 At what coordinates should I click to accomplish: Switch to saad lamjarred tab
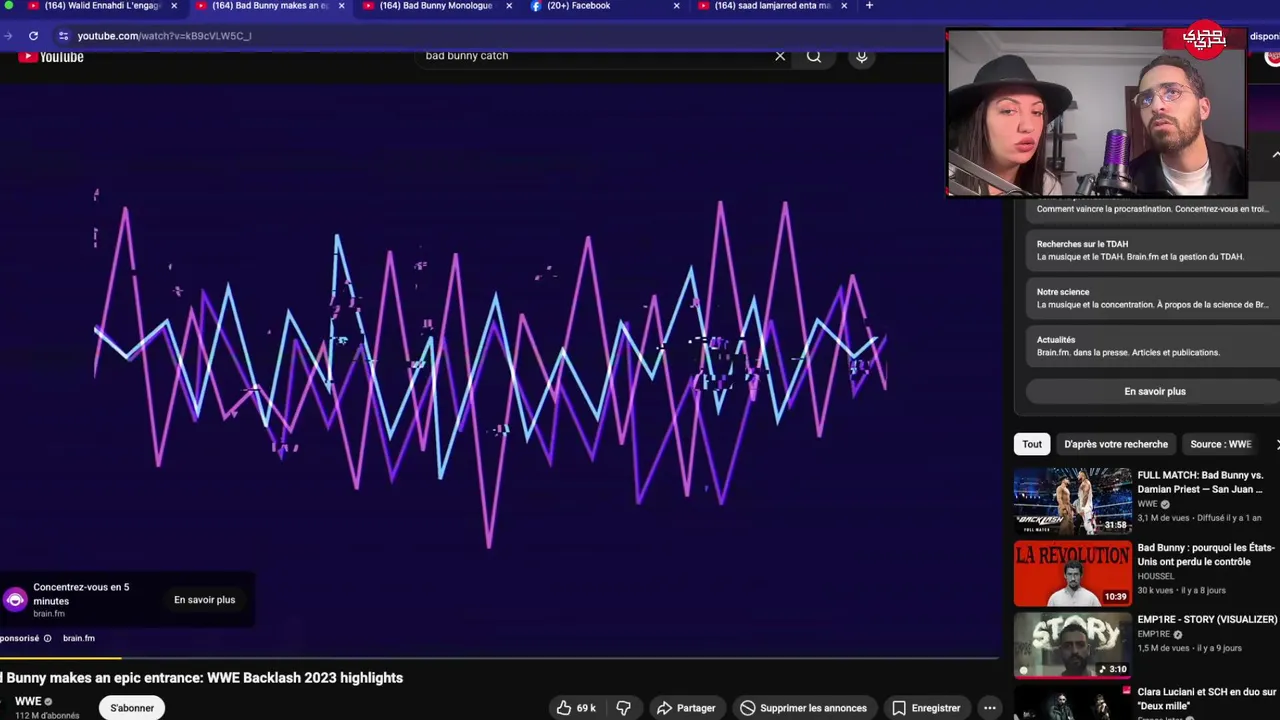click(x=772, y=6)
